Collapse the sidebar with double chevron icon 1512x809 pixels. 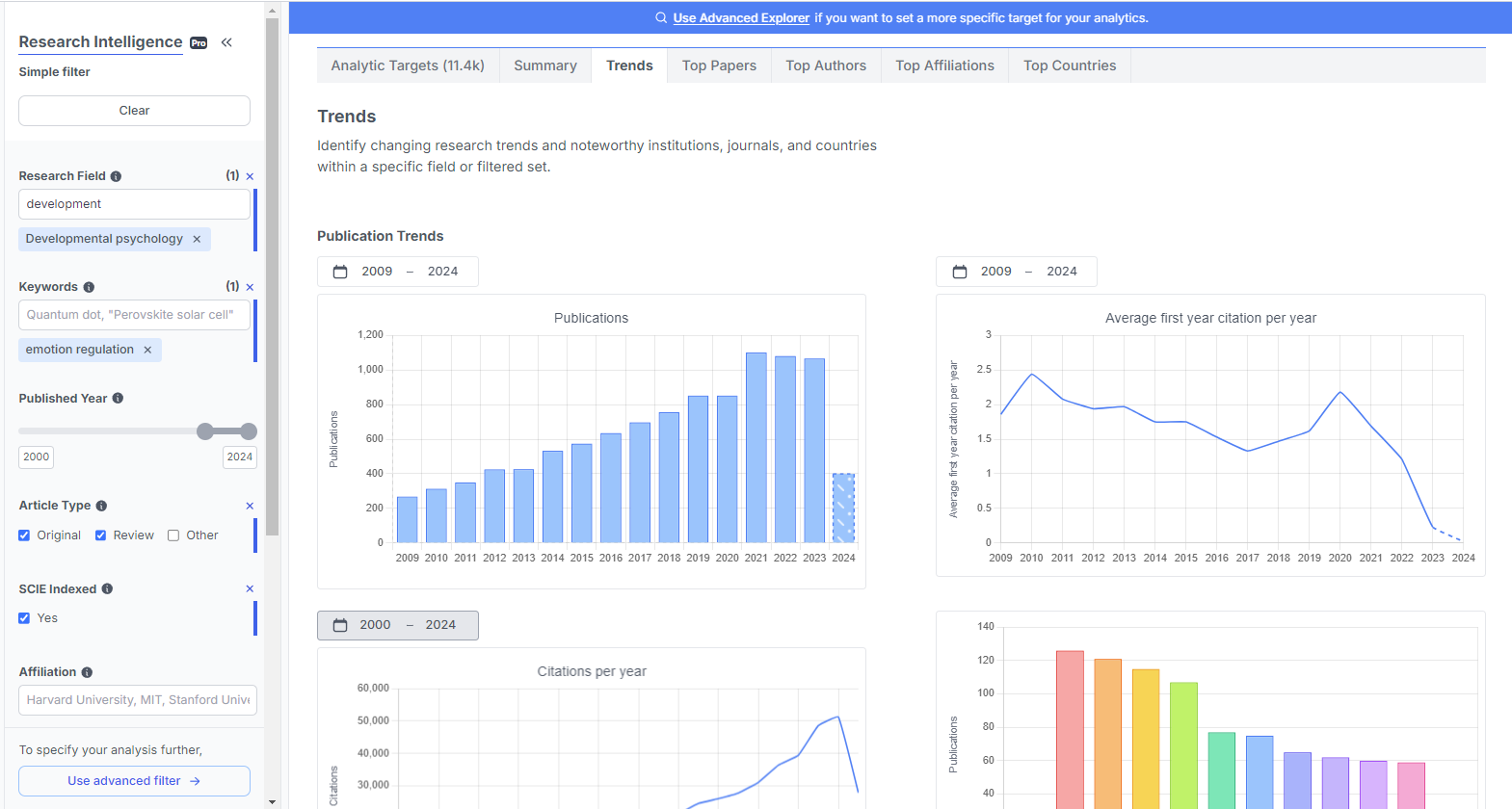pyautogui.click(x=226, y=42)
